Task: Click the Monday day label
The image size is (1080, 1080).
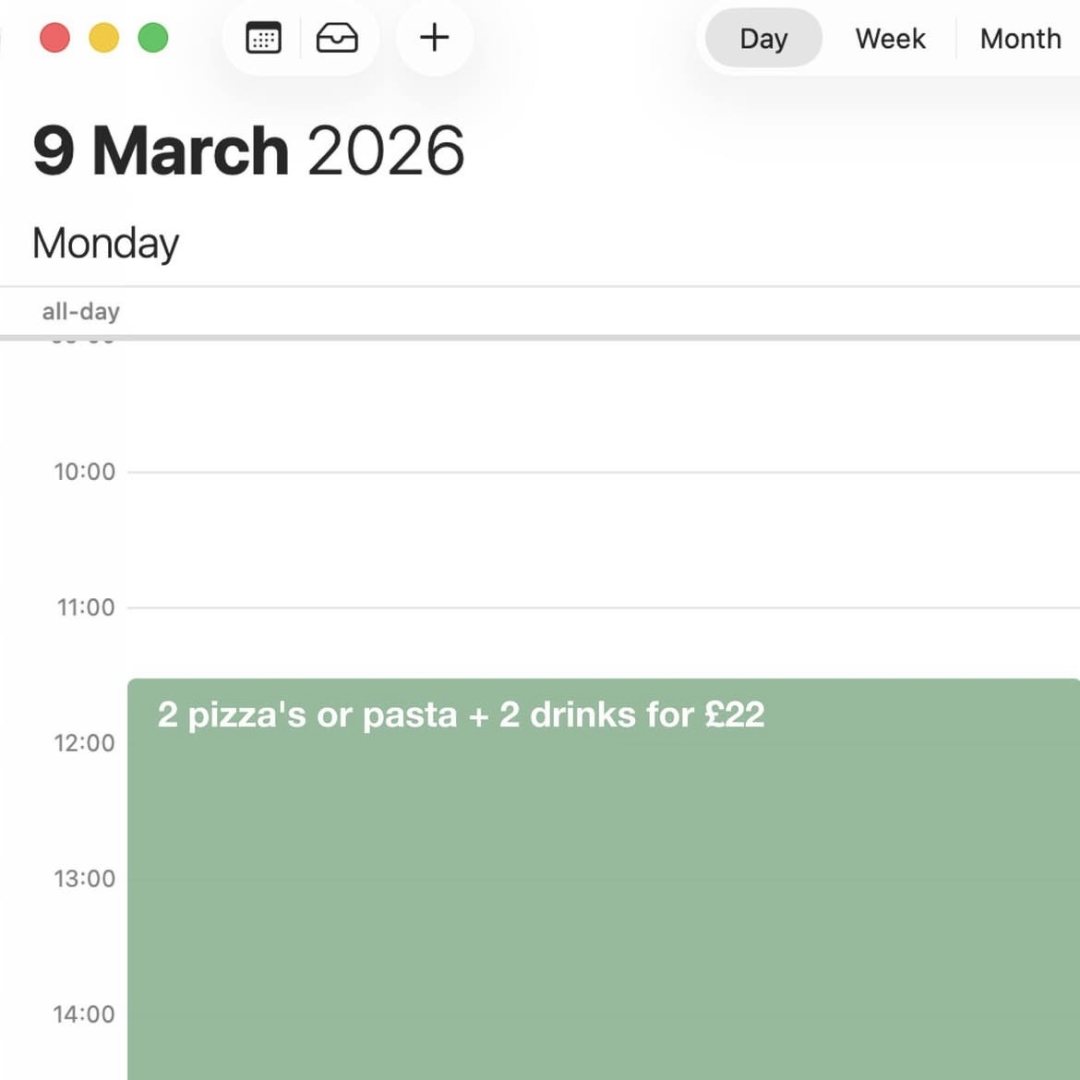Action: pos(105,243)
